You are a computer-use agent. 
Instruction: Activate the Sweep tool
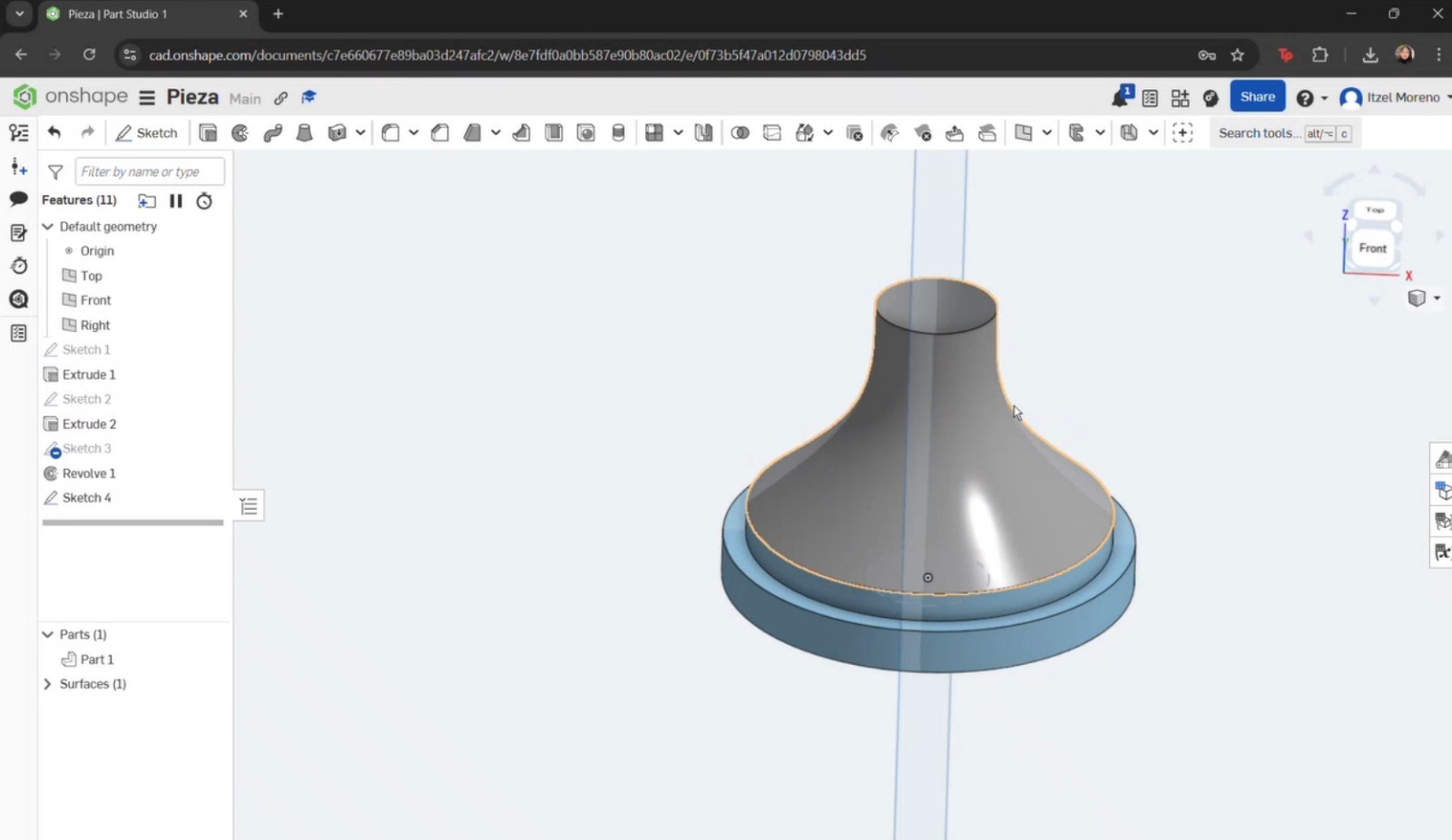click(271, 132)
